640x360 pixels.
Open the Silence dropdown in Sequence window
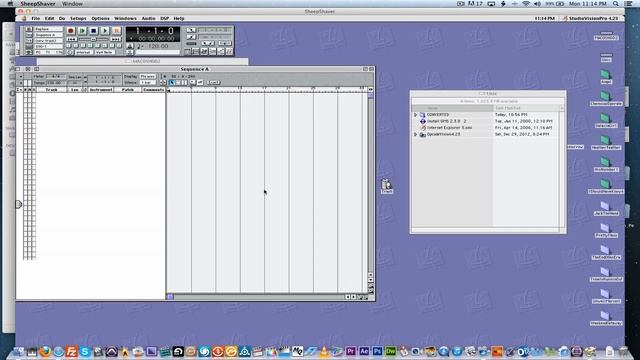click(x=148, y=82)
